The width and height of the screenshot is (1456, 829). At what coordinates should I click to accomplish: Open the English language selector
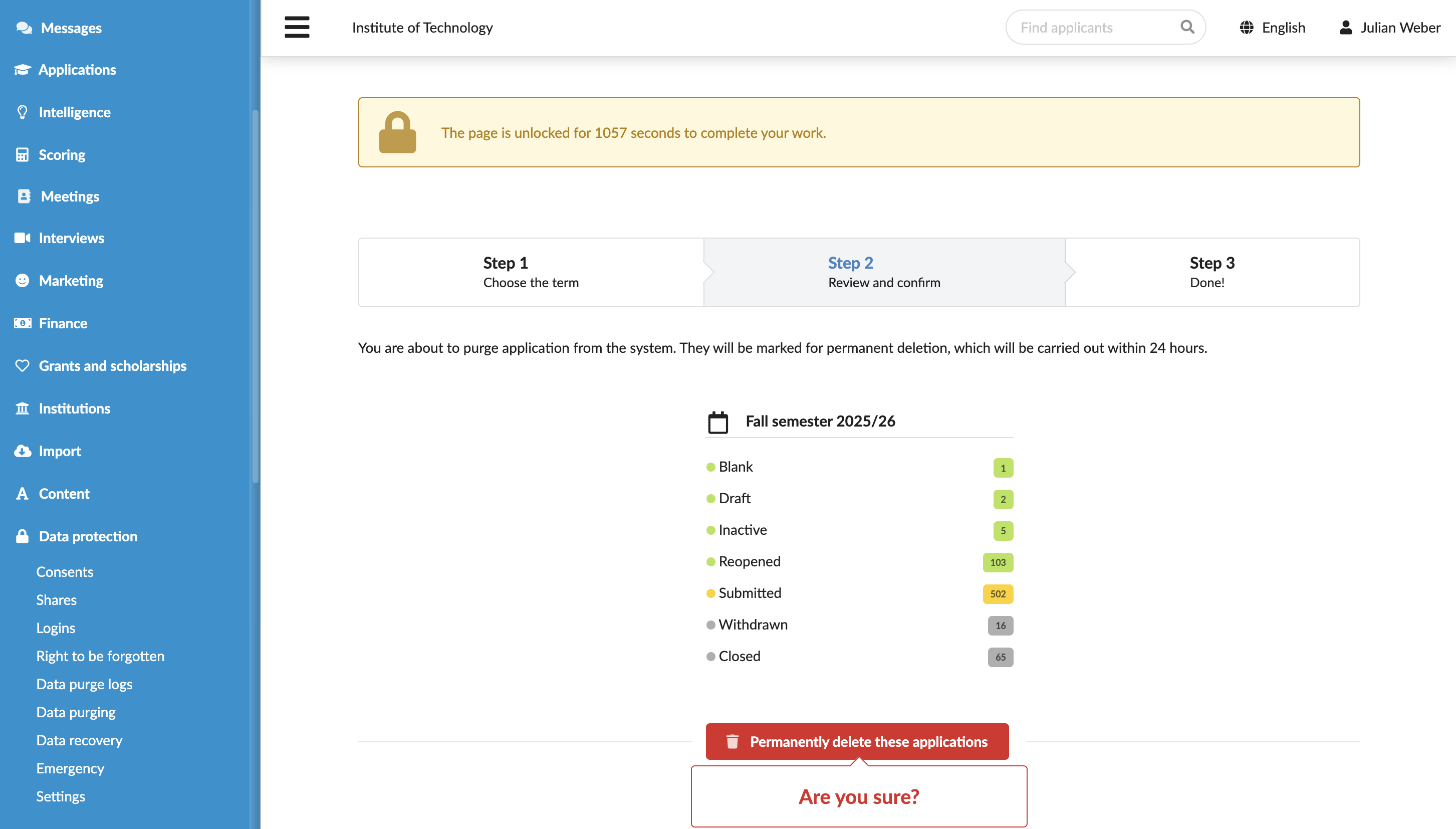tap(1272, 28)
